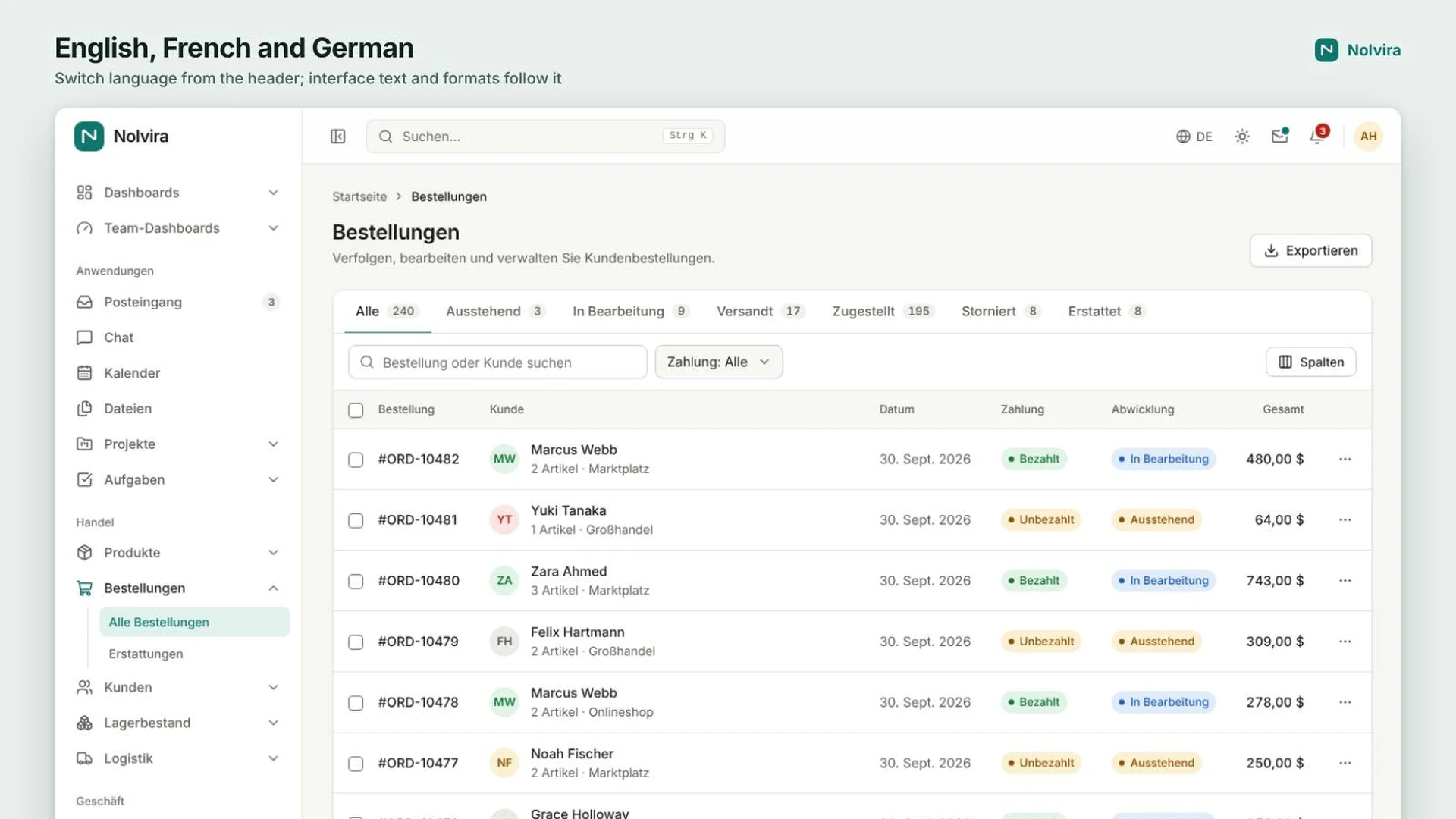1456x819 pixels.
Task: Open notifications bell with 3 badge
Action: pyautogui.click(x=1318, y=136)
